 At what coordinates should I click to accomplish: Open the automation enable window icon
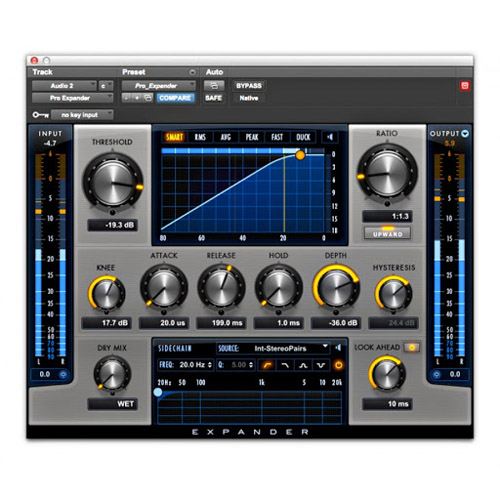[214, 86]
